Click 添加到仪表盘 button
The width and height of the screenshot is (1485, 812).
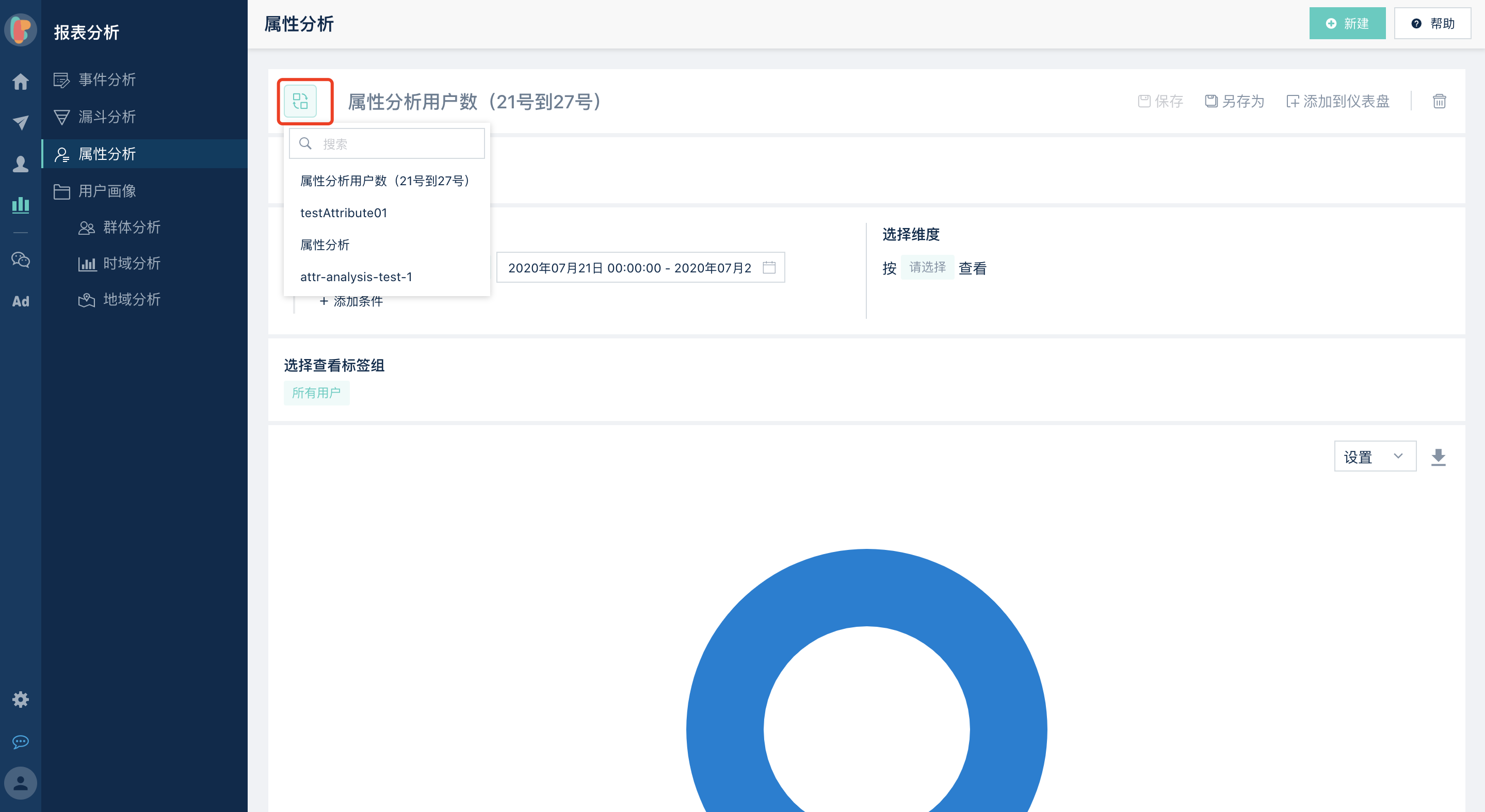tap(1338, 102)
